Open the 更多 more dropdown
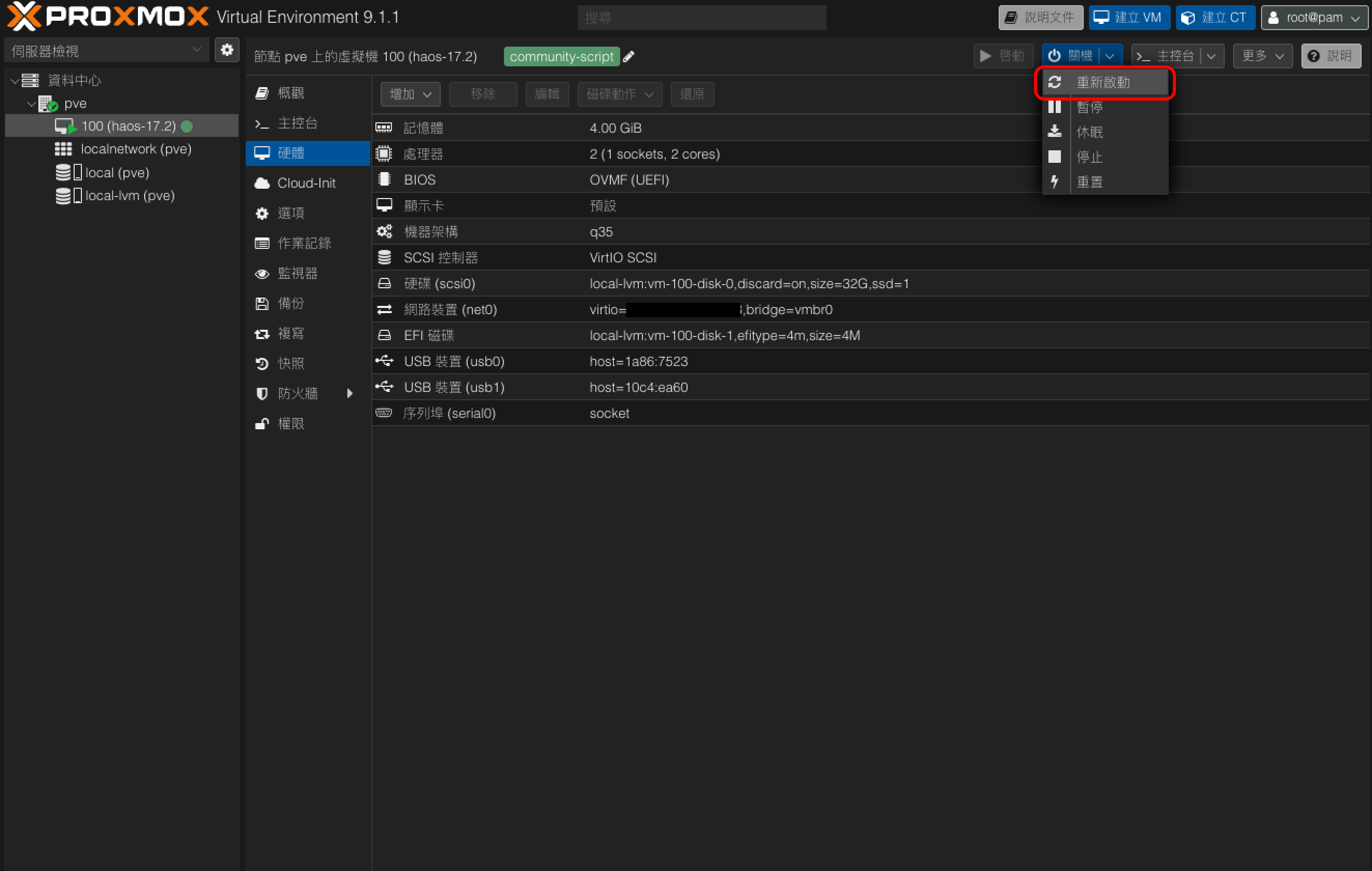This screenshot has width=1372, height=871. tap(1263, 56)
